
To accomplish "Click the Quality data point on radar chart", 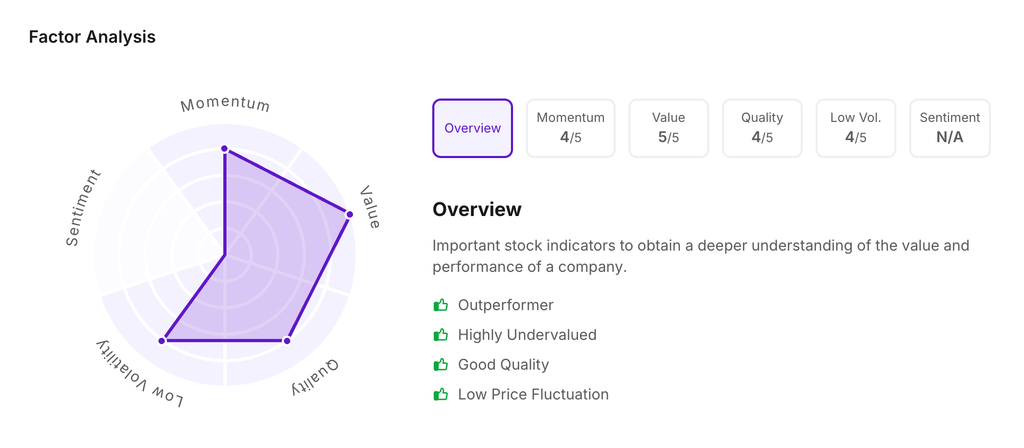I will pyautogui.click(x=287, y=341).
